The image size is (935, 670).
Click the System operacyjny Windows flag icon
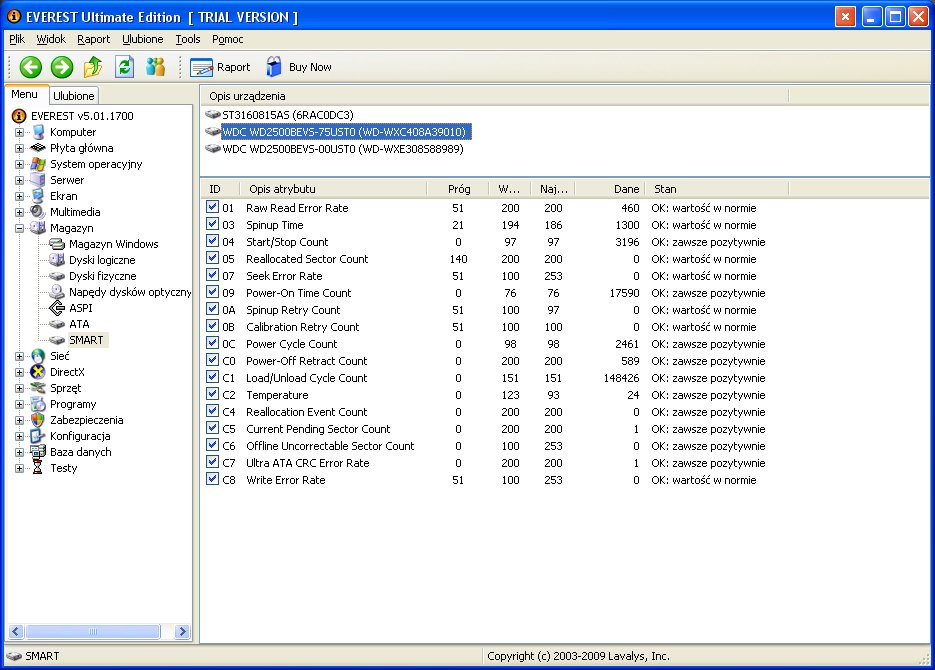[38, 164]
